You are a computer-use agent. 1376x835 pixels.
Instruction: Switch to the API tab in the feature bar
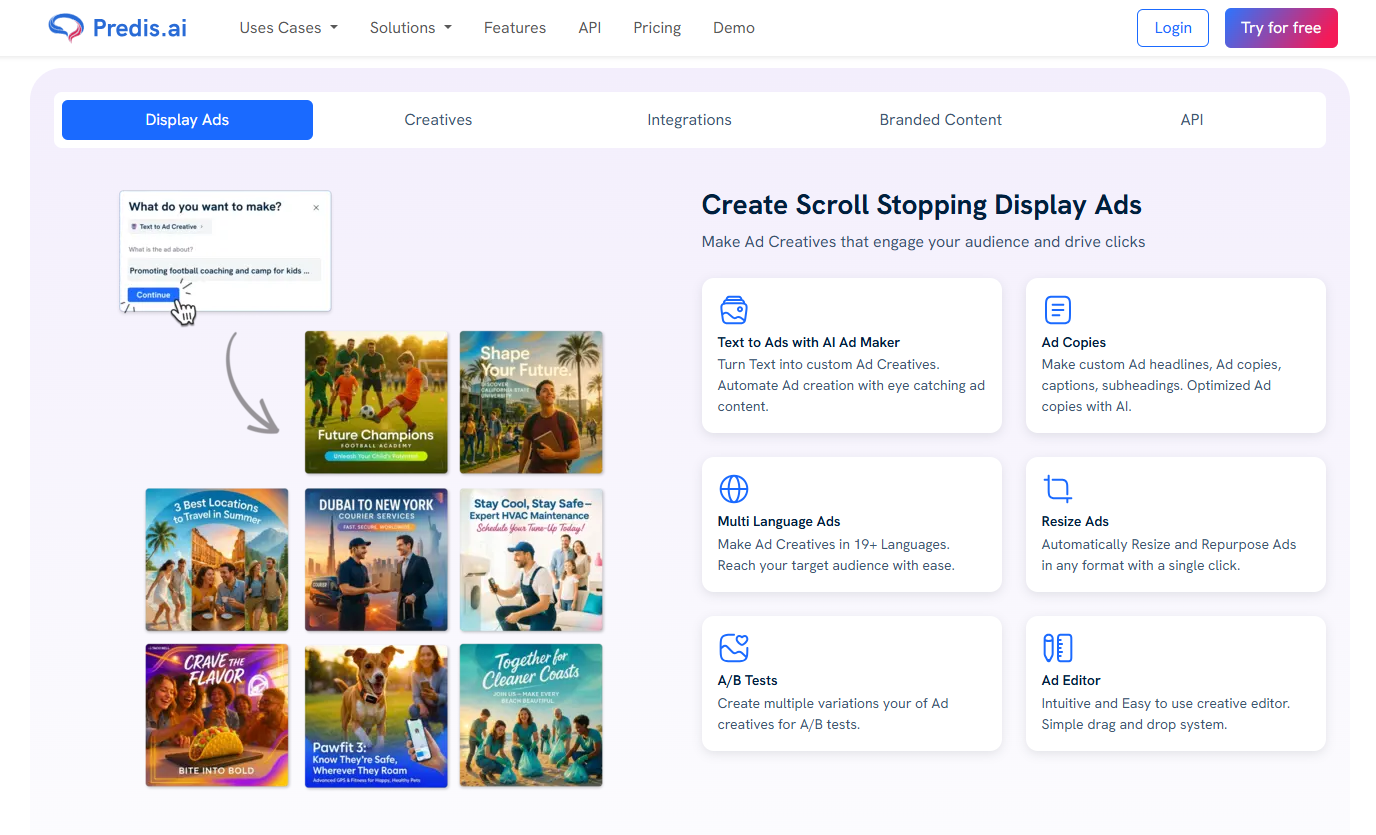coord(1192,120)
